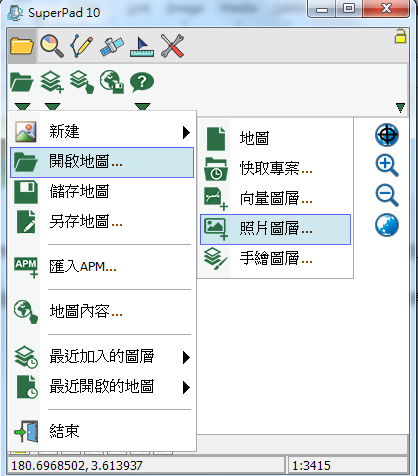Image resolution: width=418 pixels, height=476 pixels.
Task: Zoom out with the minus magnifier
Action: click(387, 195)
